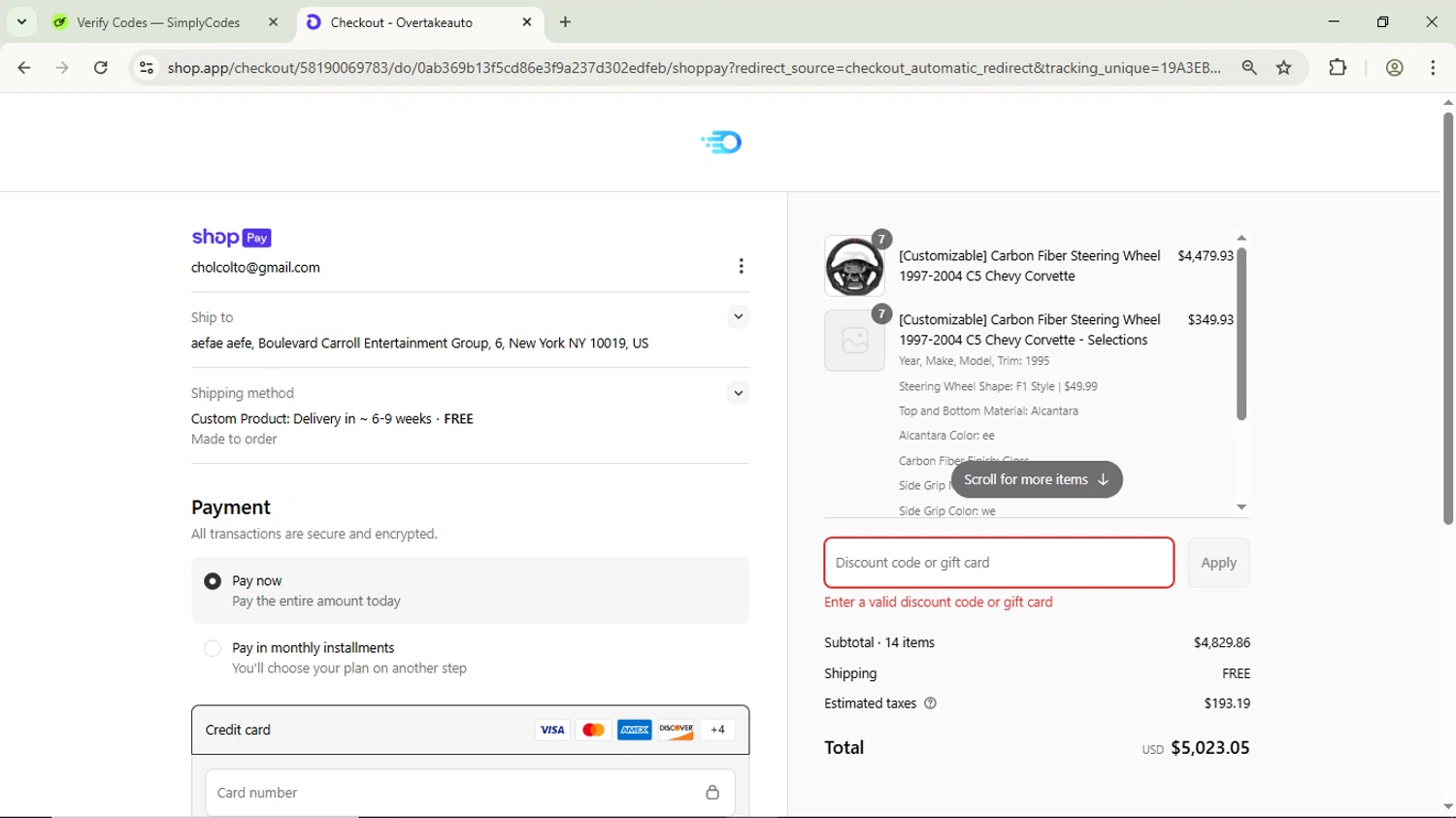
Task: Click the placeholder Selections product thumbnail
Action: click(x=854, y=340)
